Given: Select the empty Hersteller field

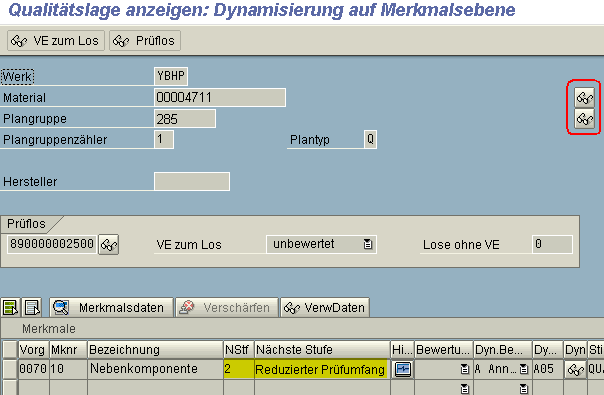Looking at the screenshot, I should pyautogui.click(x=192, y=182).
